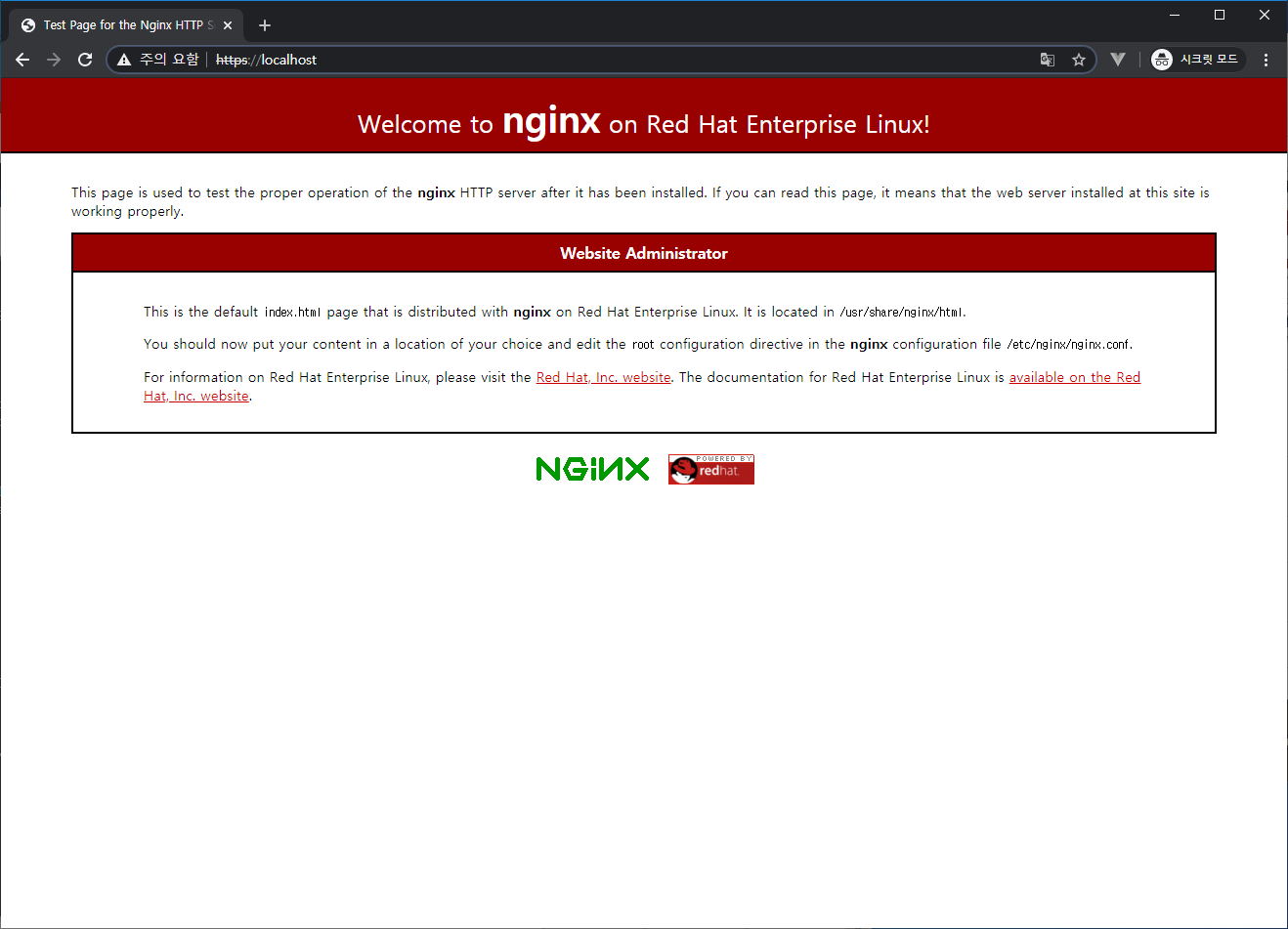
Task: Select the Test Page for Nginx tab
Action: [x=125, y=25]
